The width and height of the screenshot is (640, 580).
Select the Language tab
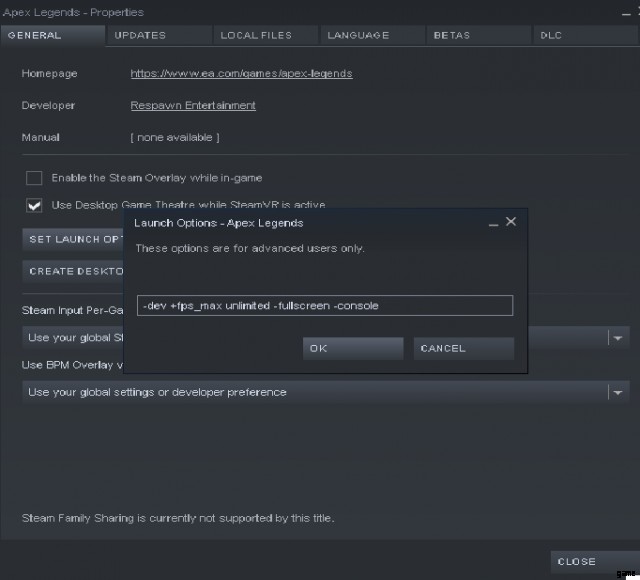[x=358, y=35]
